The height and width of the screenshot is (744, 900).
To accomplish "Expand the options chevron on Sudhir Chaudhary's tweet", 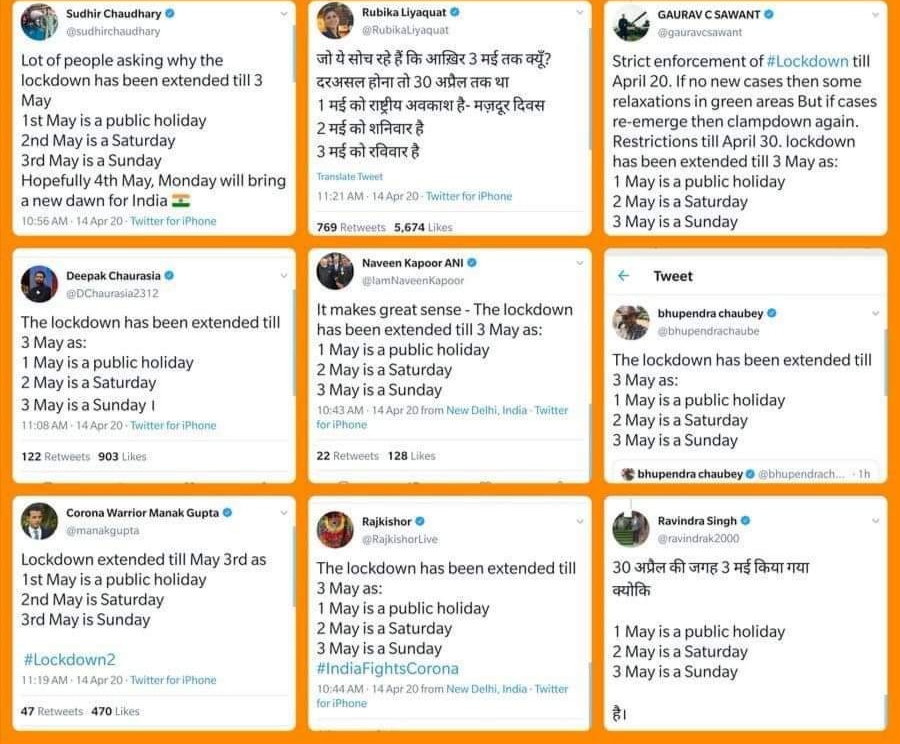I will 284,14.
